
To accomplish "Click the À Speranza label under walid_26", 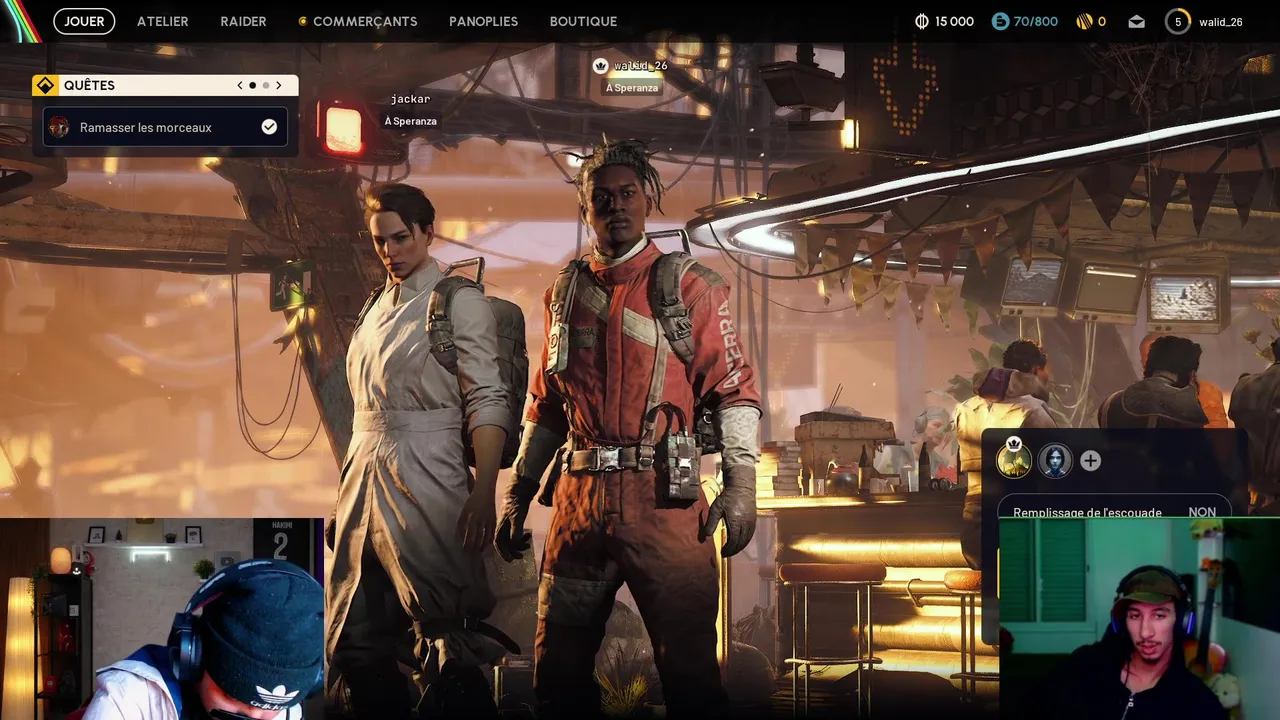I will point(632,88).
